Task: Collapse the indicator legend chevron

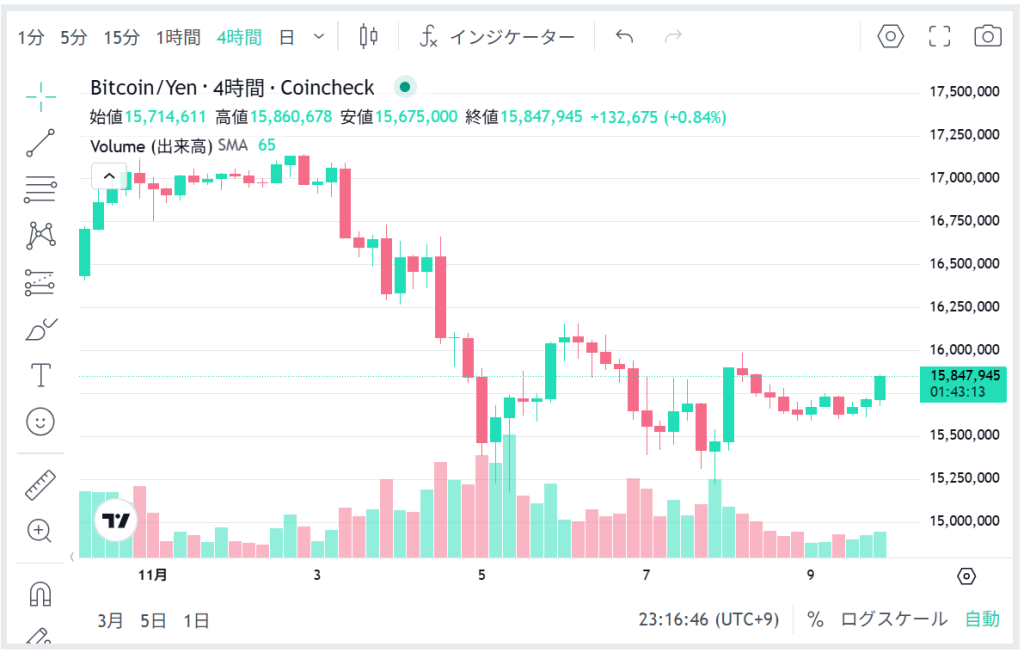Action: coord(109,177)
